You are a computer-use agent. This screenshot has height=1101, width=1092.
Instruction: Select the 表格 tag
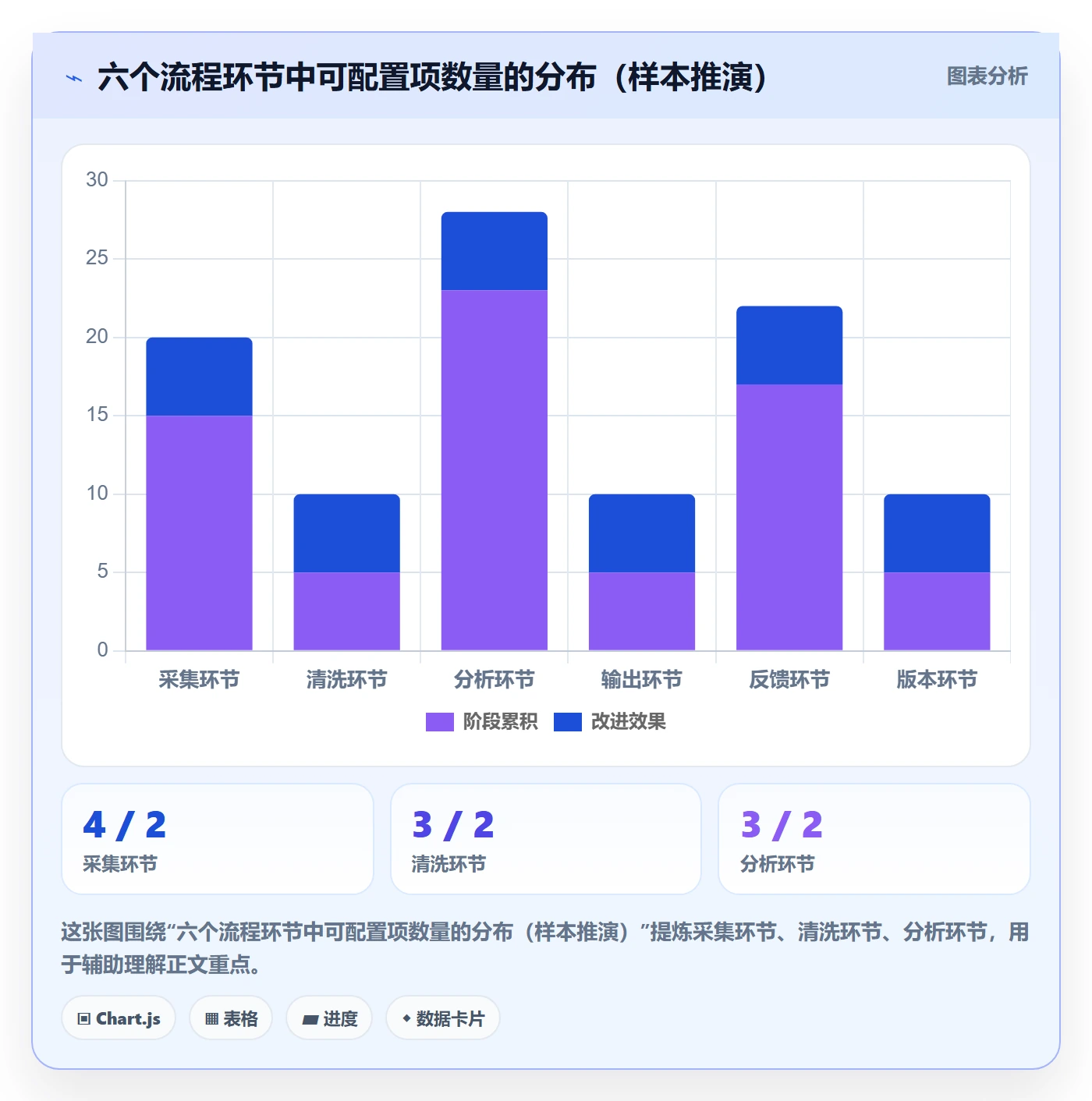point(231,1018)
